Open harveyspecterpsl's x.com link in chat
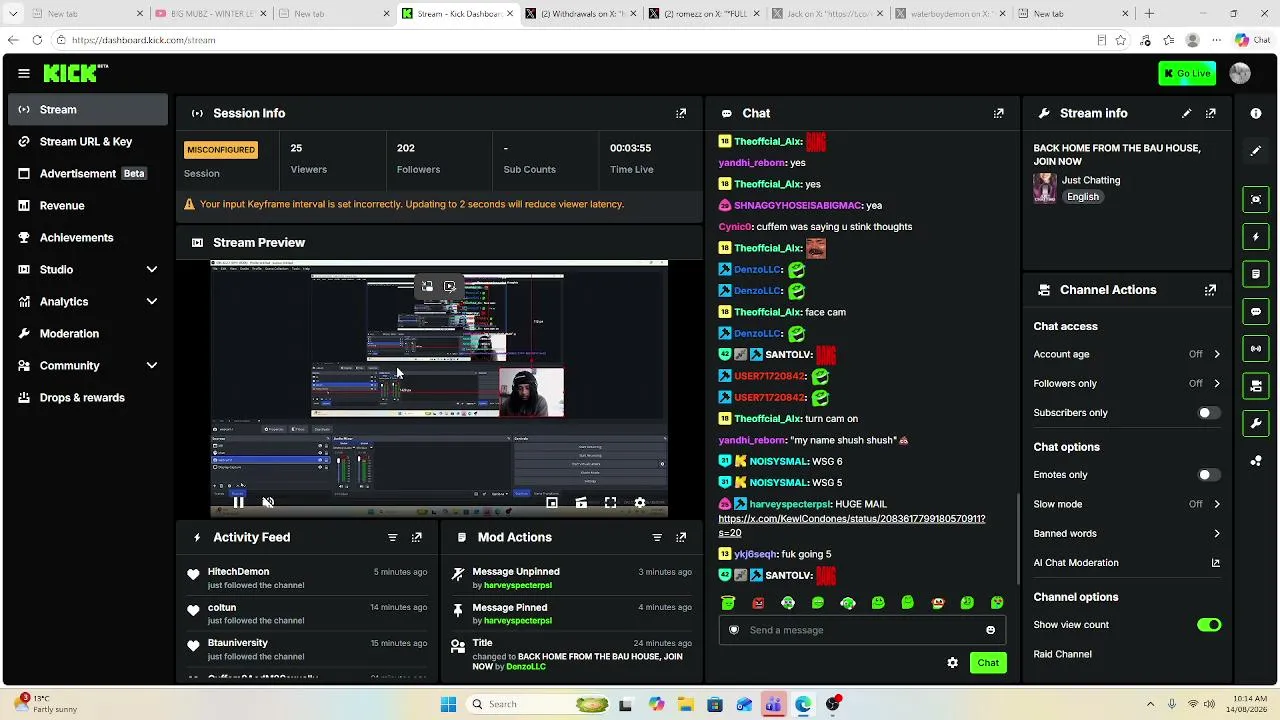 [851, 526]
